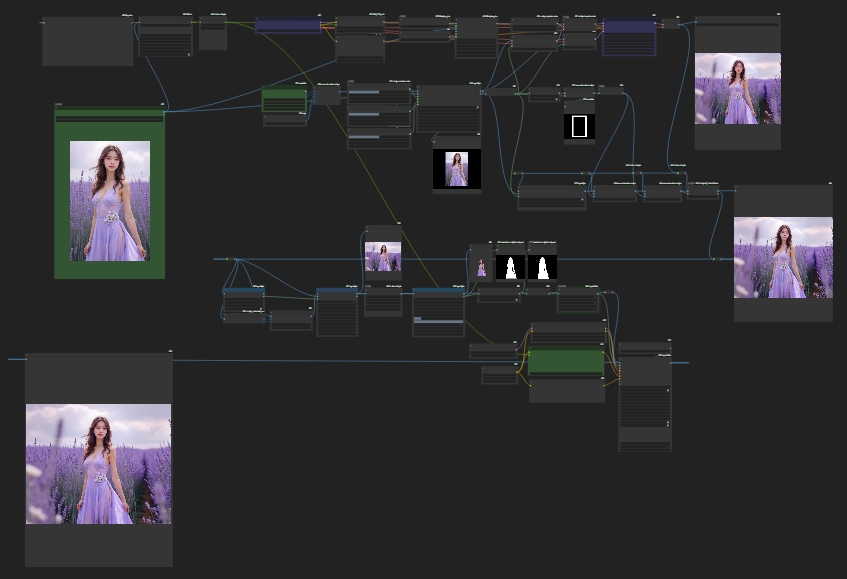847x579 pixels.
Task: Open the filename combo in the green image loader node
Action: (110, 119)
